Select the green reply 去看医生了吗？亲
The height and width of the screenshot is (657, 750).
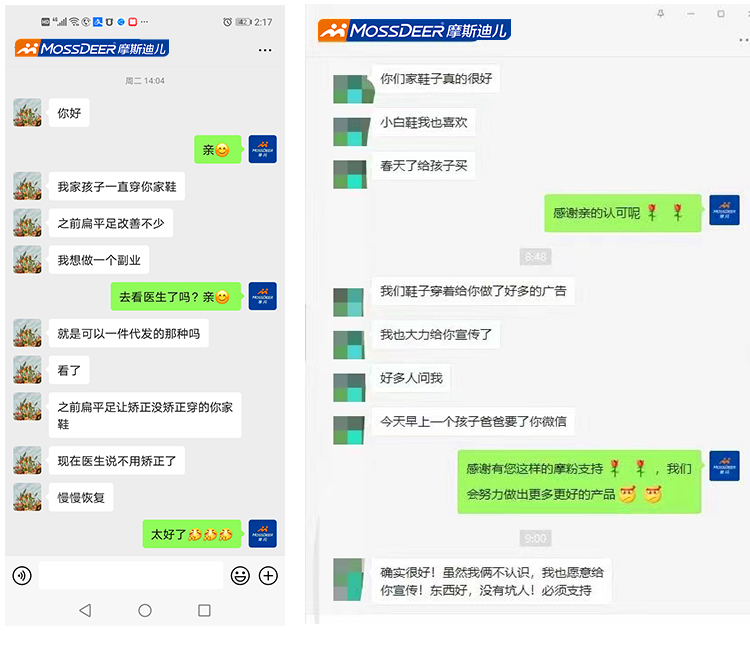click(x=176, y=296)
